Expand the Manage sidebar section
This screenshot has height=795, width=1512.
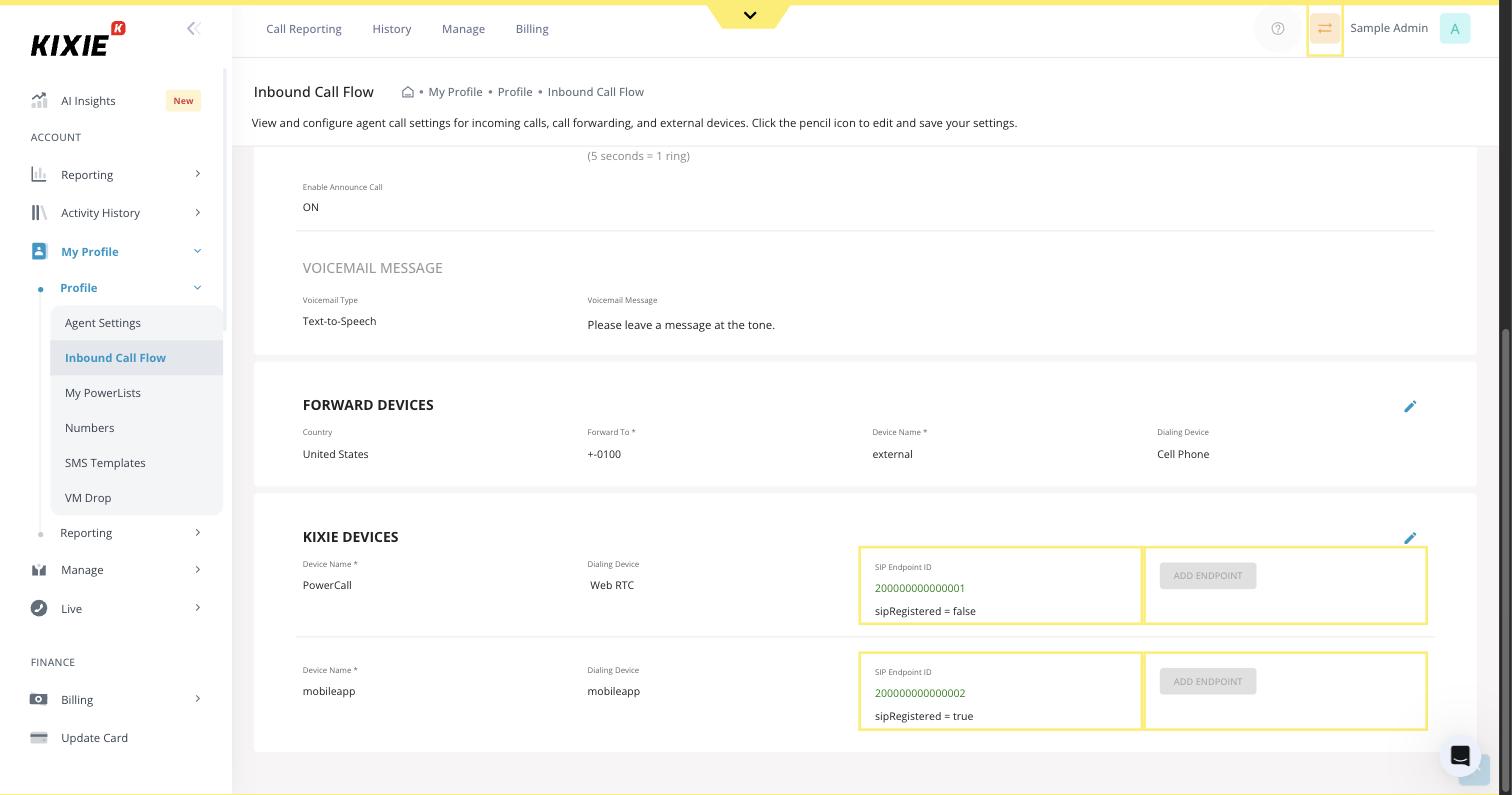[x=197, y=570]
